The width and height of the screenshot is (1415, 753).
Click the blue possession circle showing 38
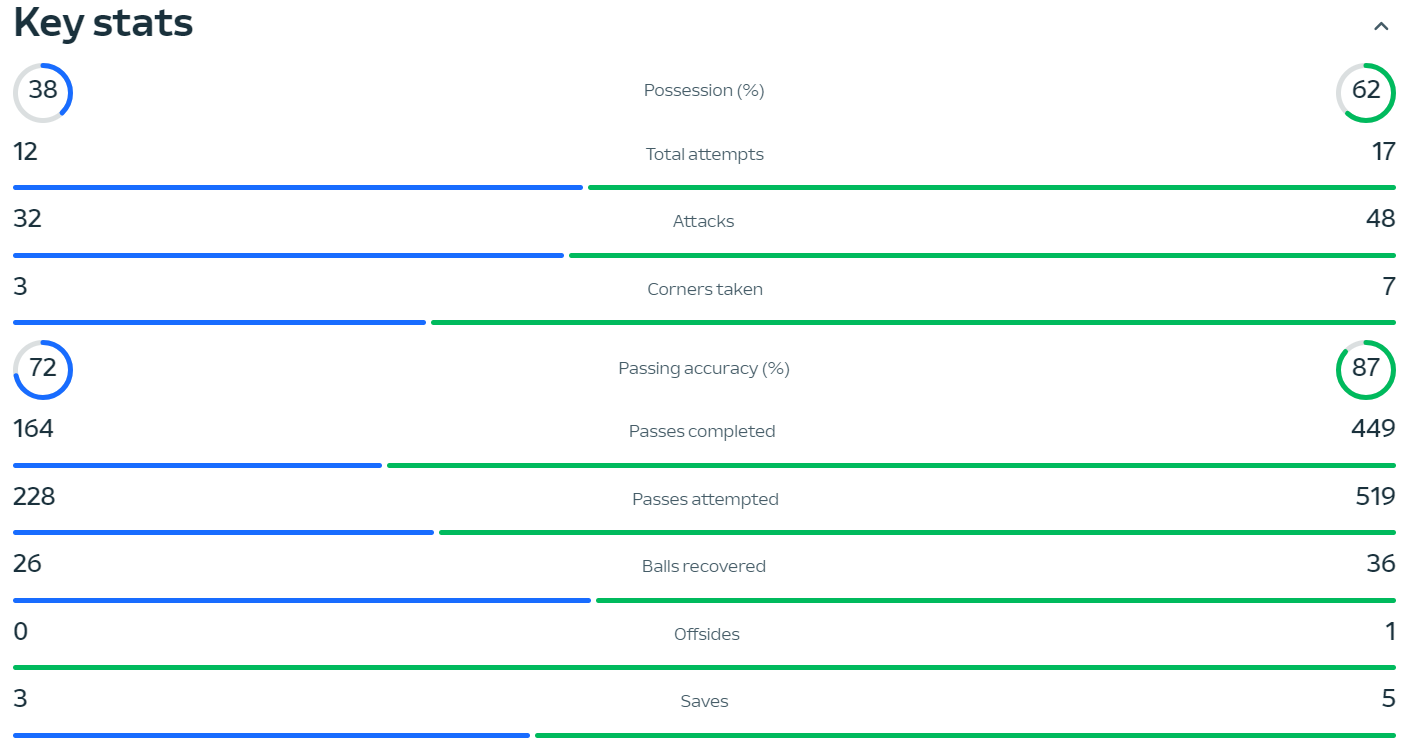(x=43, y=92)
